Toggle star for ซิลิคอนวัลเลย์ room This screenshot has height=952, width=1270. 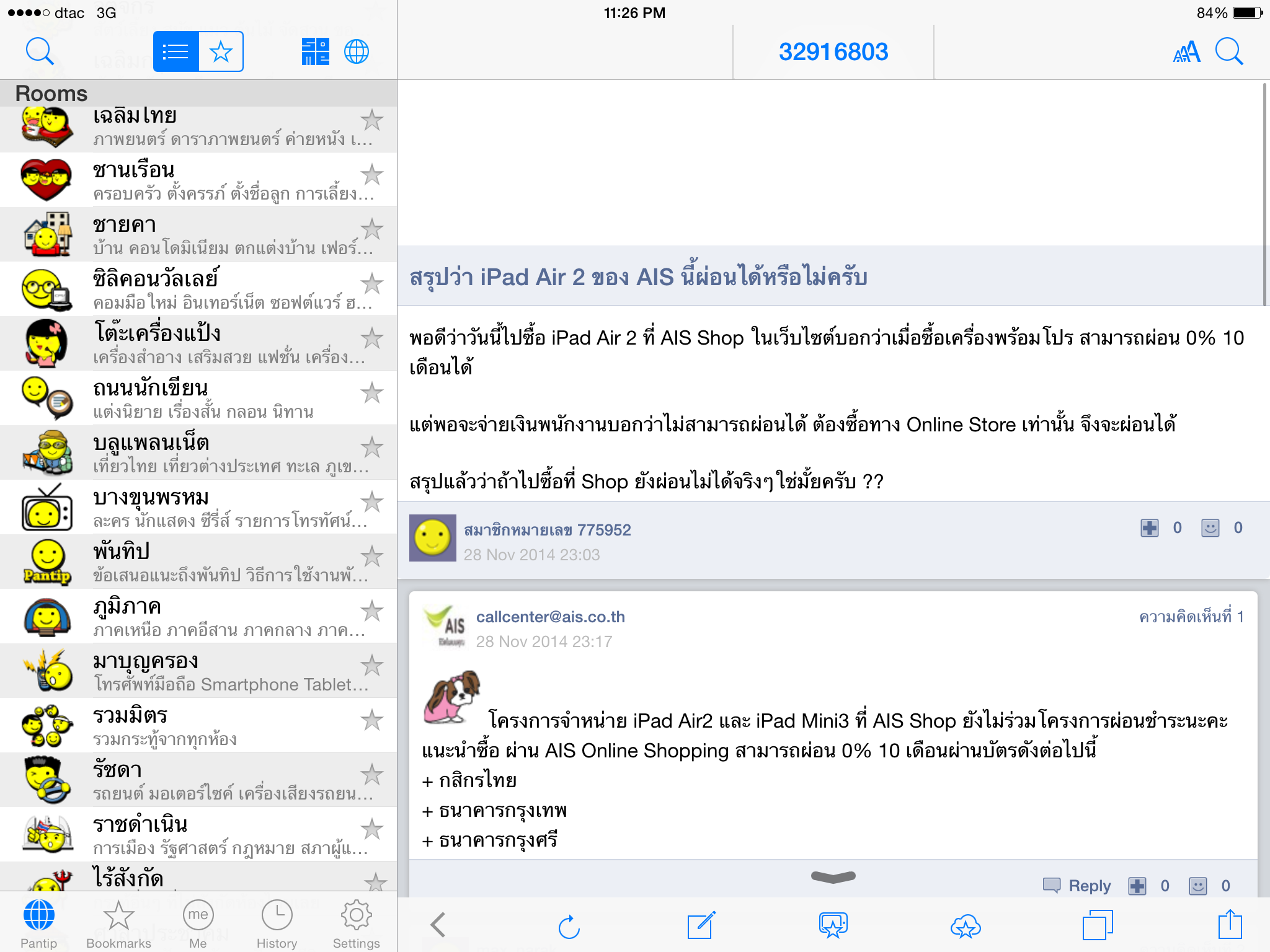(372, 284)
